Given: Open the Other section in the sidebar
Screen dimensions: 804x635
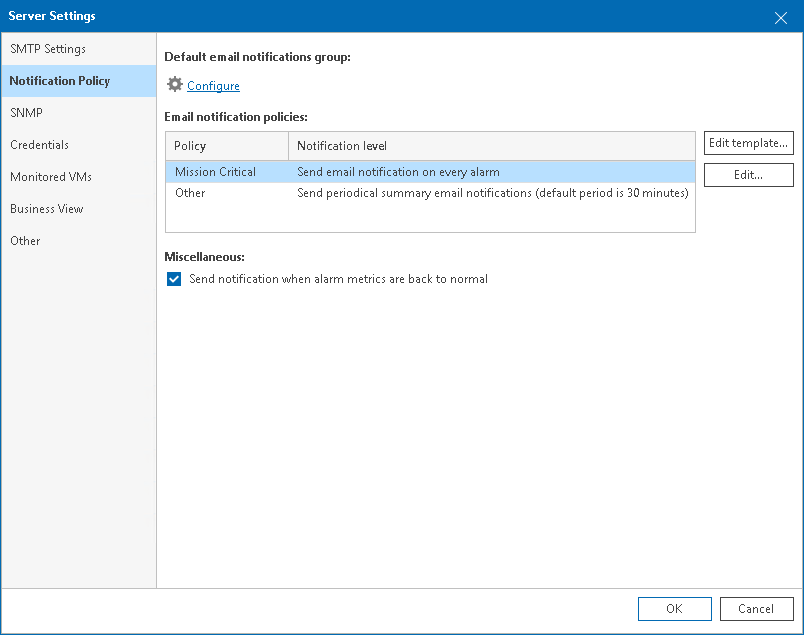Looking at the screenshot, I should [x=26, y=241].
